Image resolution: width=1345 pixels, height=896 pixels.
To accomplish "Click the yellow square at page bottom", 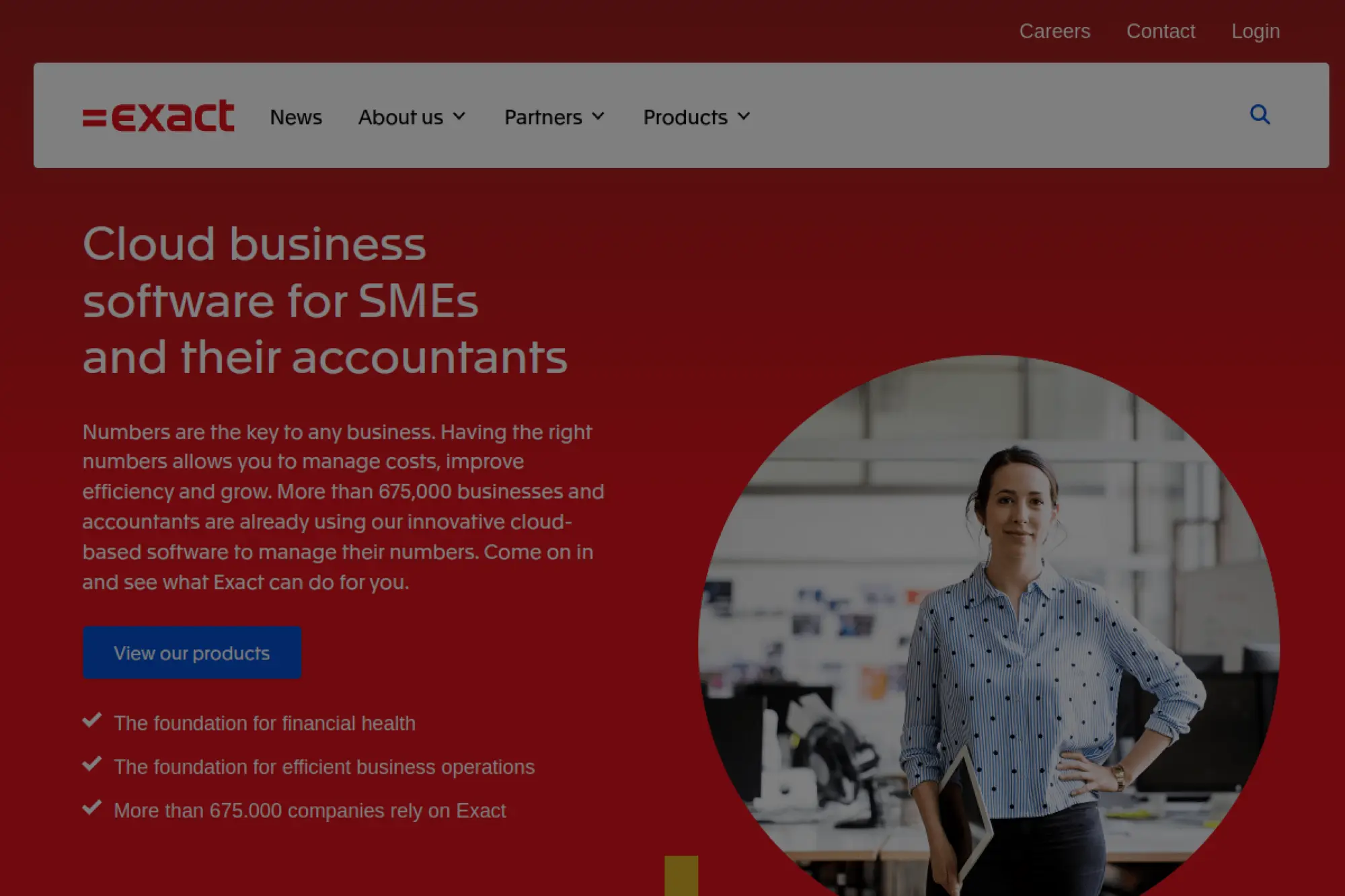I will click(x=681, y=875).
